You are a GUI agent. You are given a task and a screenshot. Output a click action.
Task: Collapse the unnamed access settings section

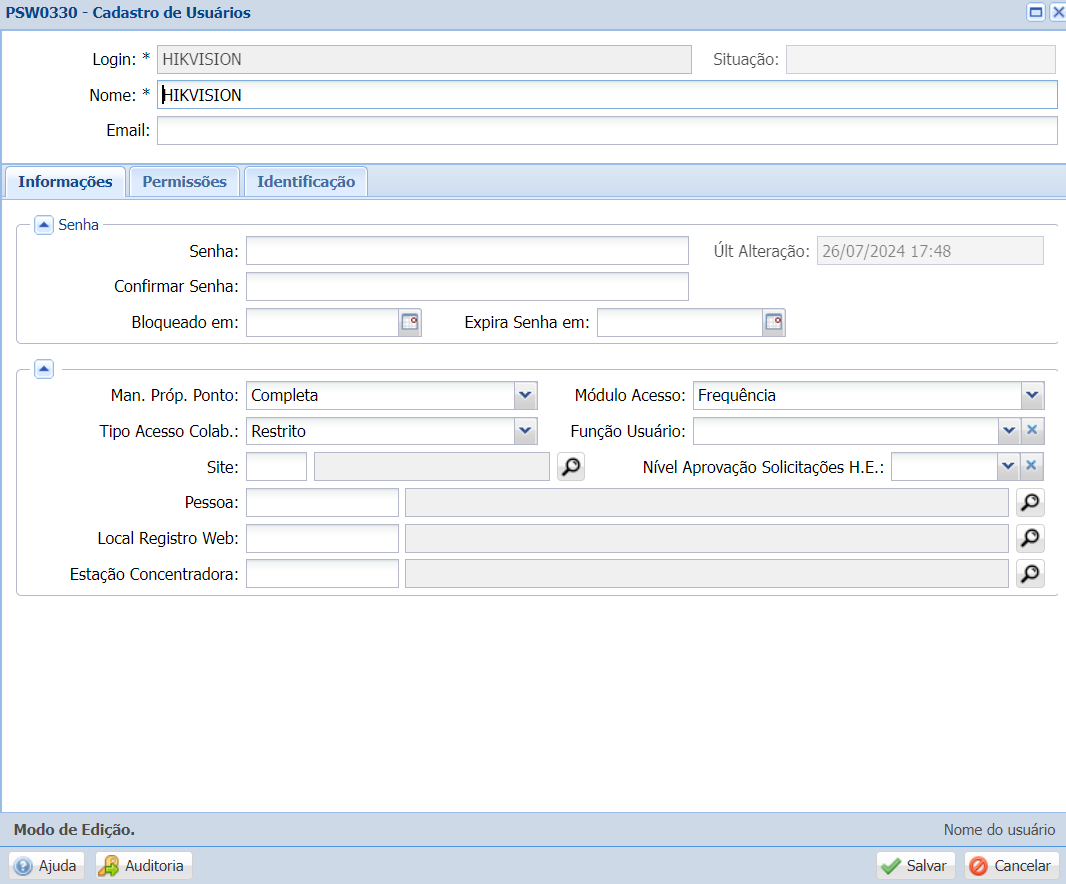click(x=44, y=369)
